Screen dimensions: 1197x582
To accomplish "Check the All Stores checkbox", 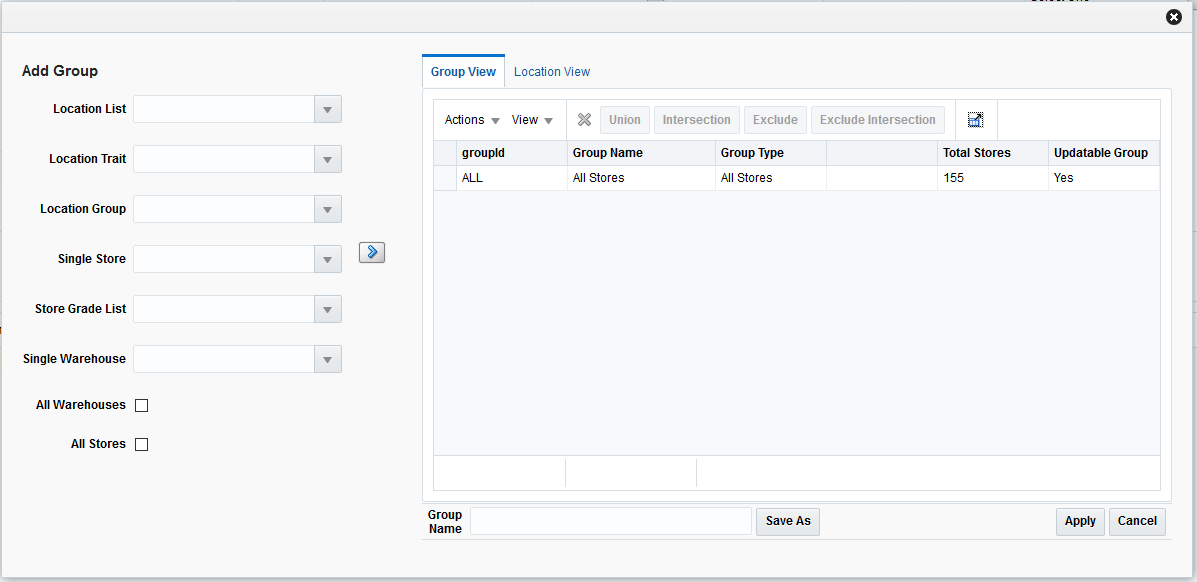I will point(141,445).
